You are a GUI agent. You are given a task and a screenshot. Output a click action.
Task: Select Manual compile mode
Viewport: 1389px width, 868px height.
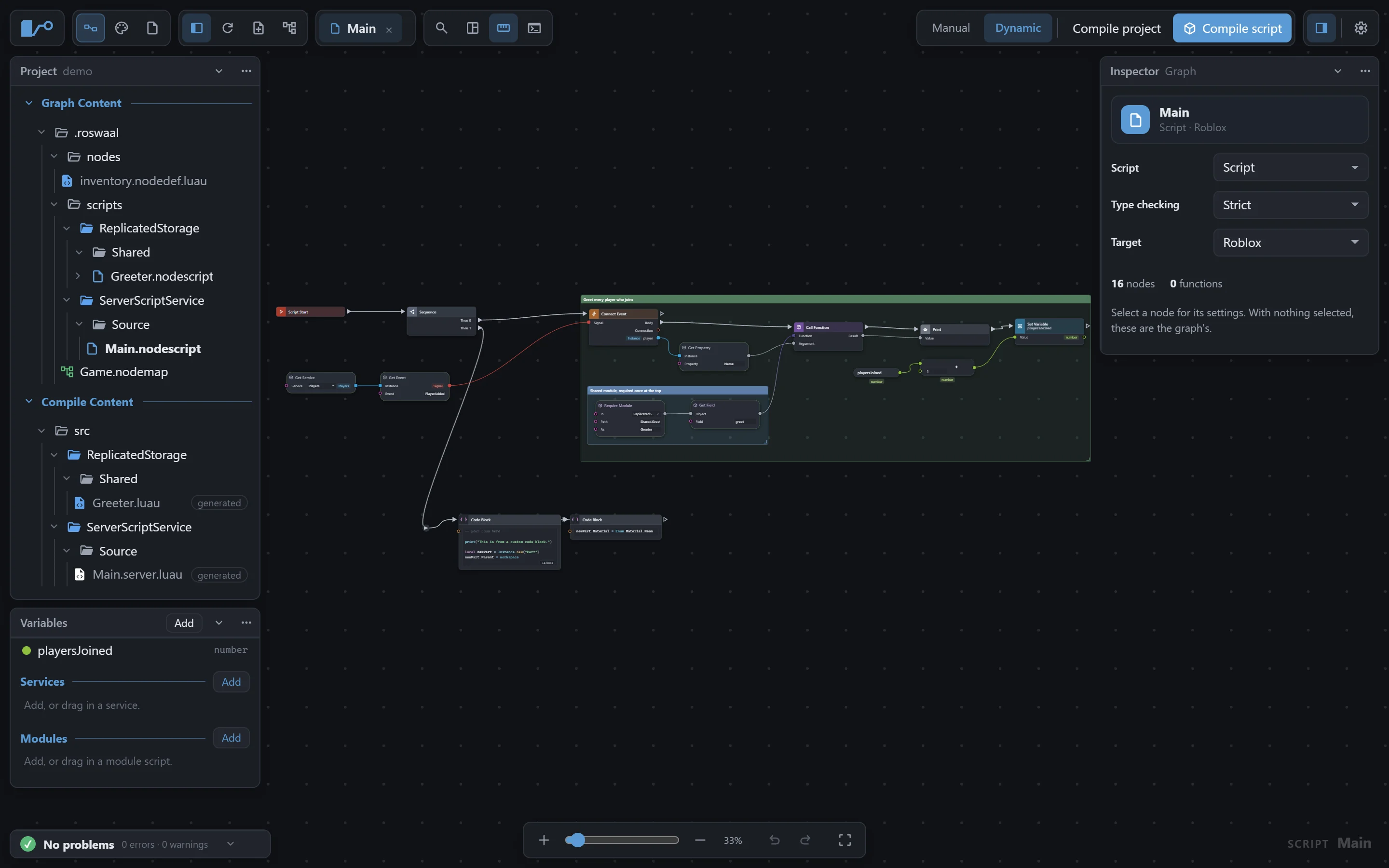click(x=951, y=27)
